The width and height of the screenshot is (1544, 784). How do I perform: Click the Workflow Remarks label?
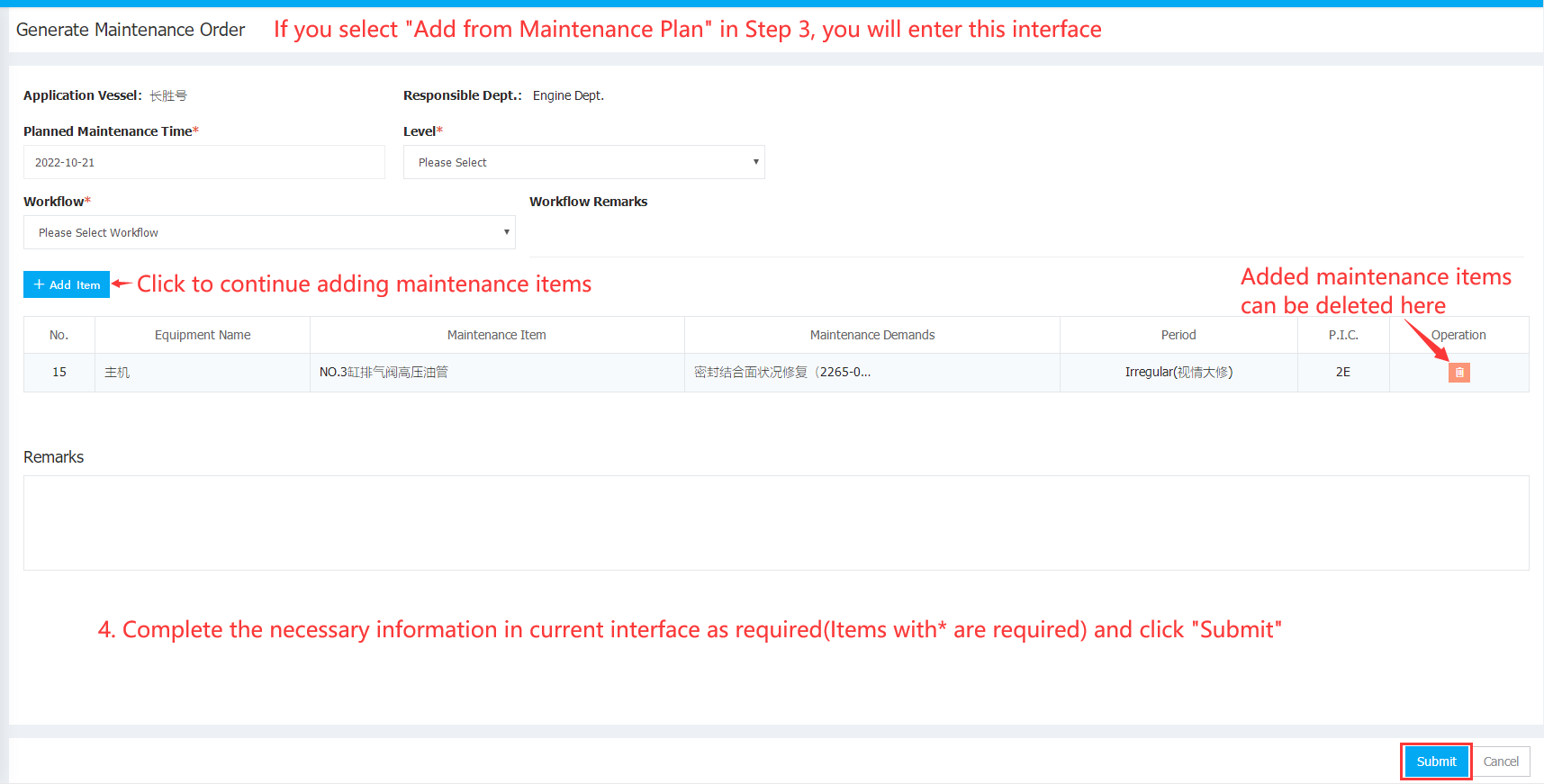(x=589, y=202)
